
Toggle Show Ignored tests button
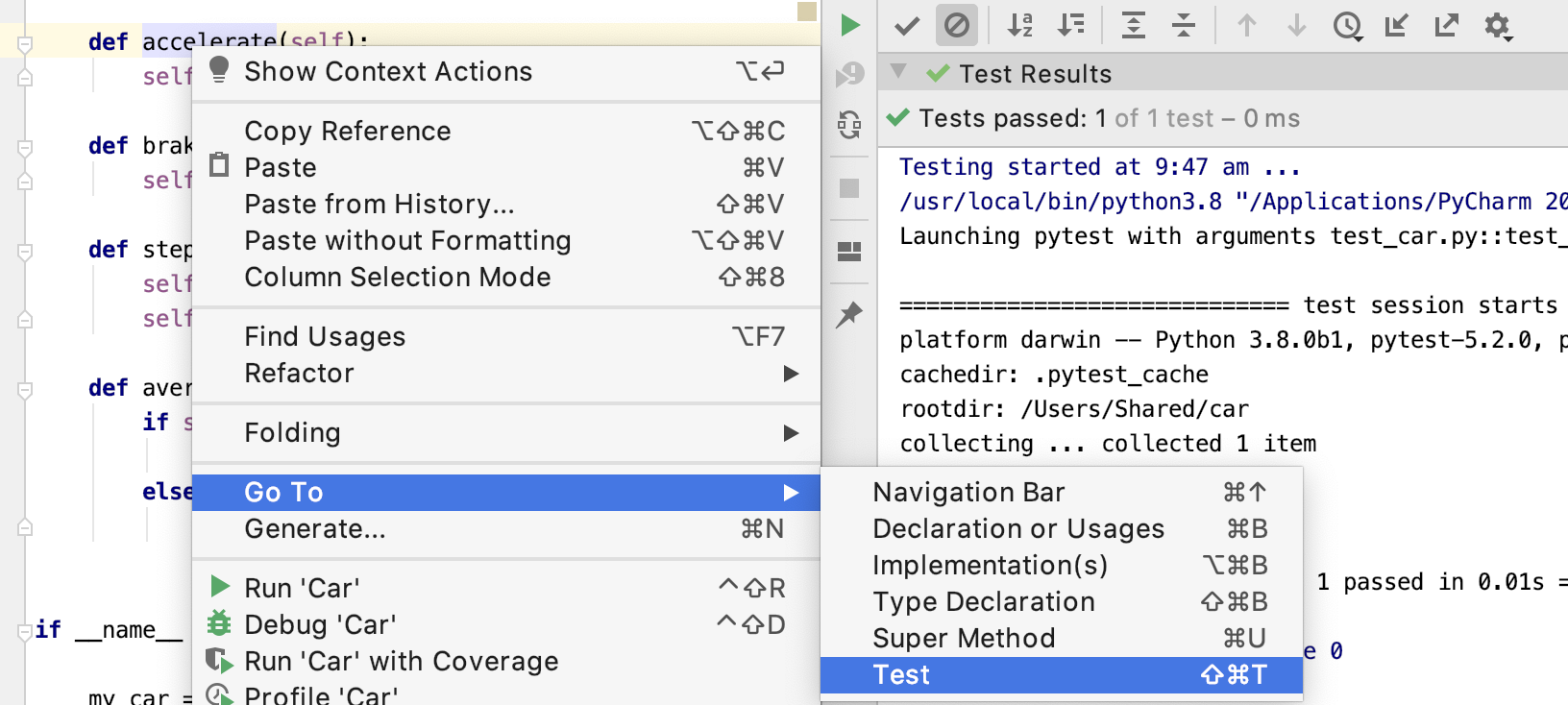(x=956, y=25)
